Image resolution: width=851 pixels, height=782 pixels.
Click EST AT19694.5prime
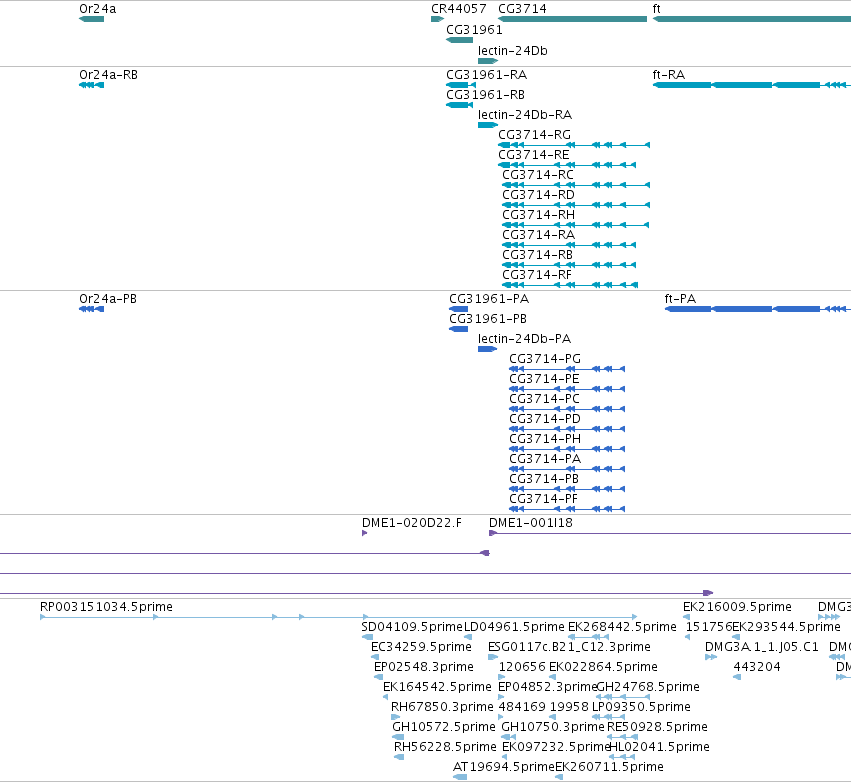460,777
